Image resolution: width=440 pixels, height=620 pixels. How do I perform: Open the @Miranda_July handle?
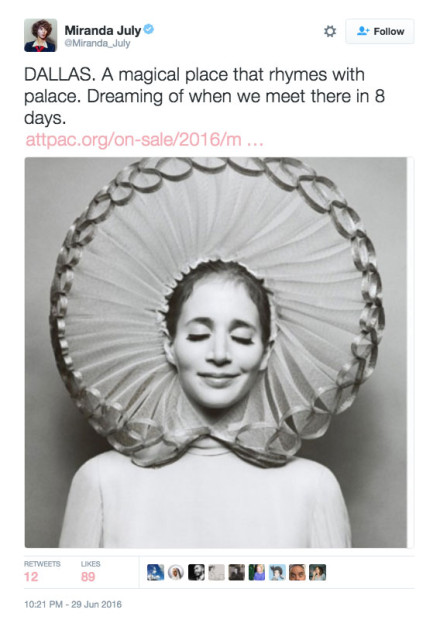pos(97,43)
